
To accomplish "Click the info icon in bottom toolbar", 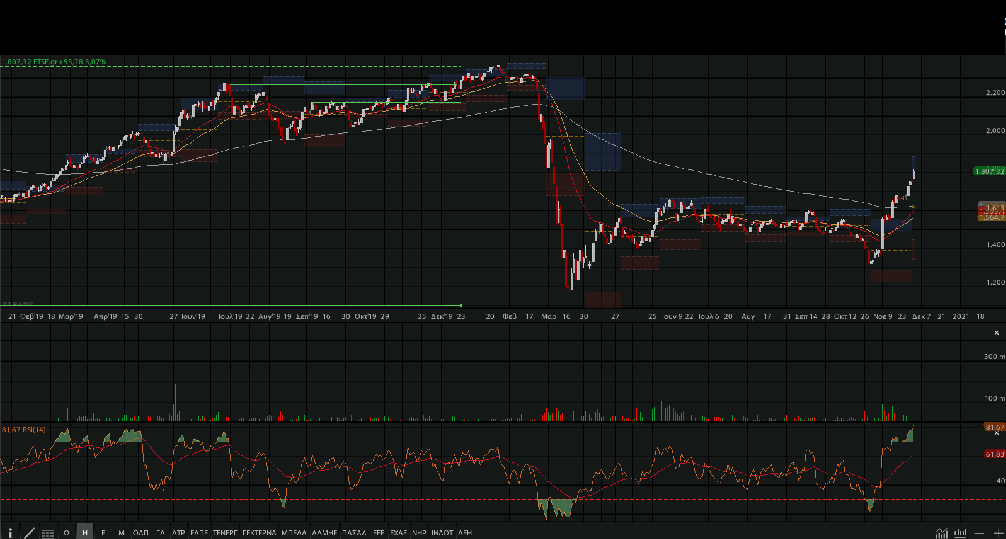I will click(11, 532).
